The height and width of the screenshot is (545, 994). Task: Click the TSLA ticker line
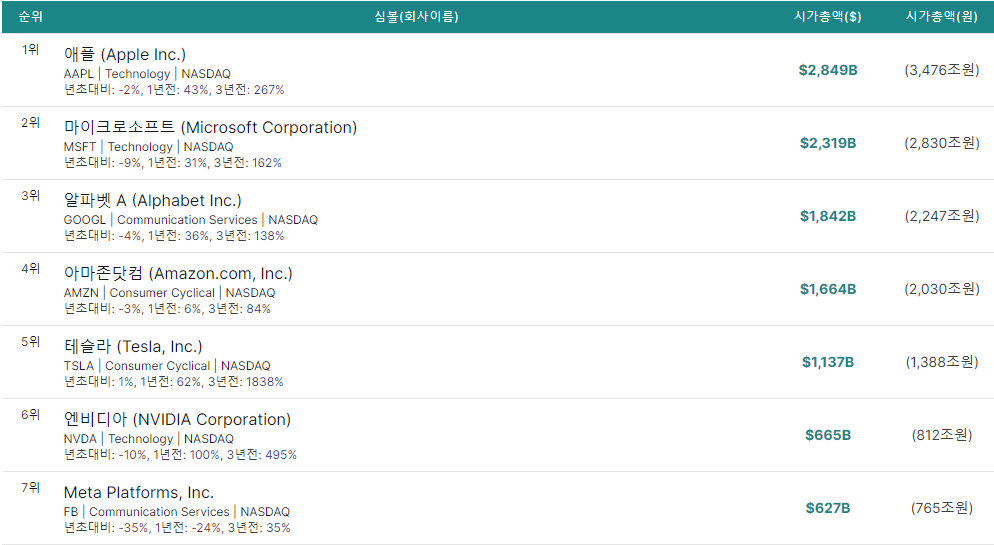pos(167,365)
